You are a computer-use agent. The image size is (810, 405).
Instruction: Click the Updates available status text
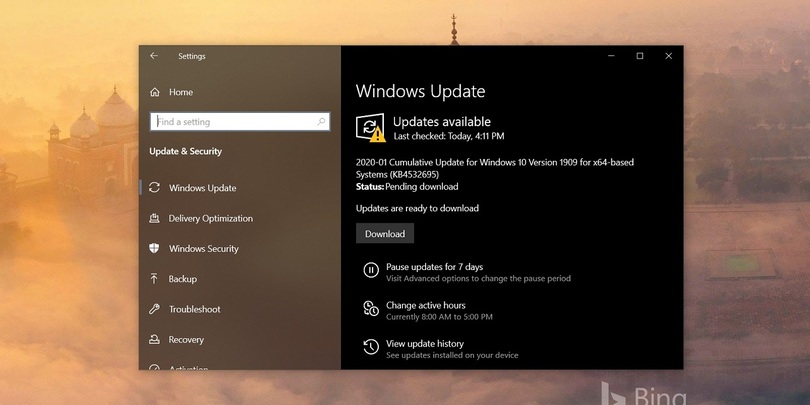[442, 122]
